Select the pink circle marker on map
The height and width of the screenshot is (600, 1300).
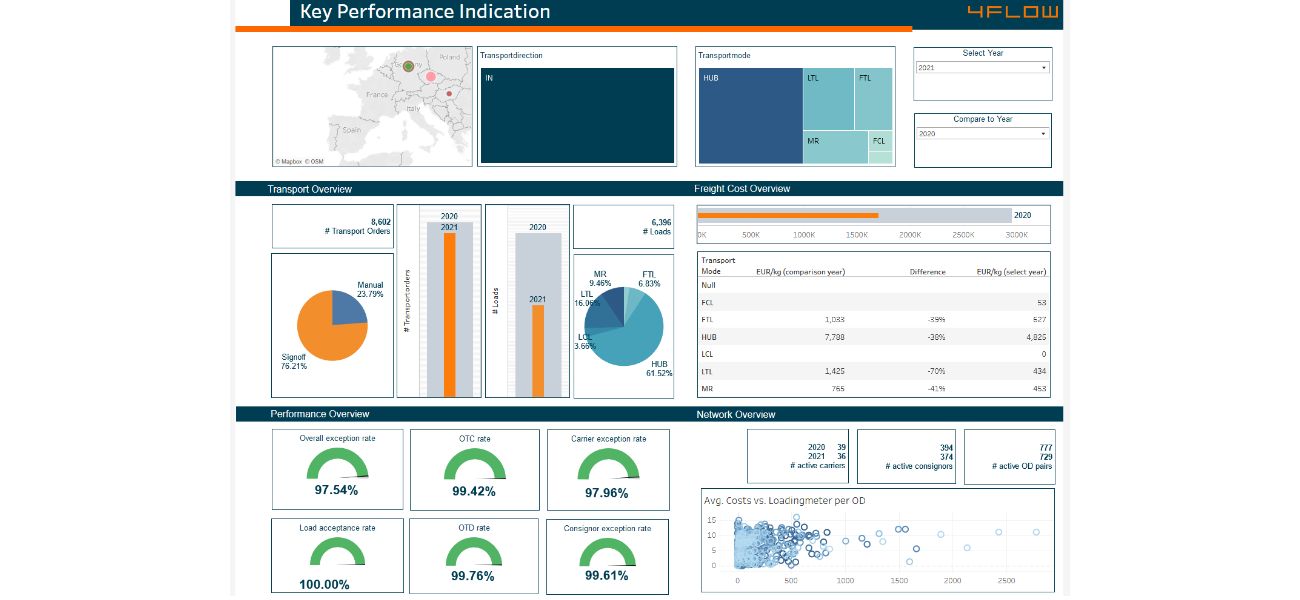tap(430, 76)
